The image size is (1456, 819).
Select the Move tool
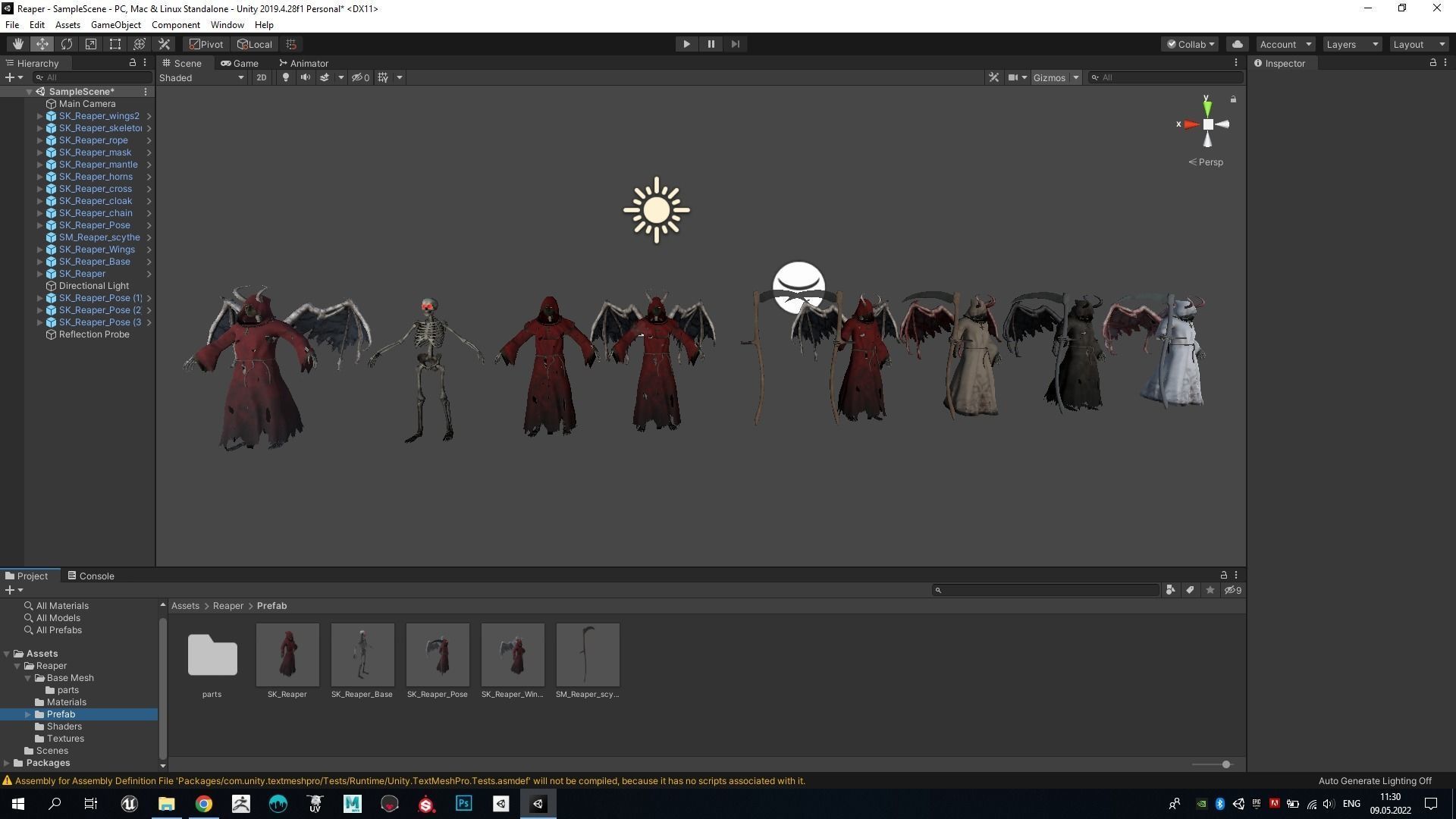pyautogui.click(x=42, y=44)
